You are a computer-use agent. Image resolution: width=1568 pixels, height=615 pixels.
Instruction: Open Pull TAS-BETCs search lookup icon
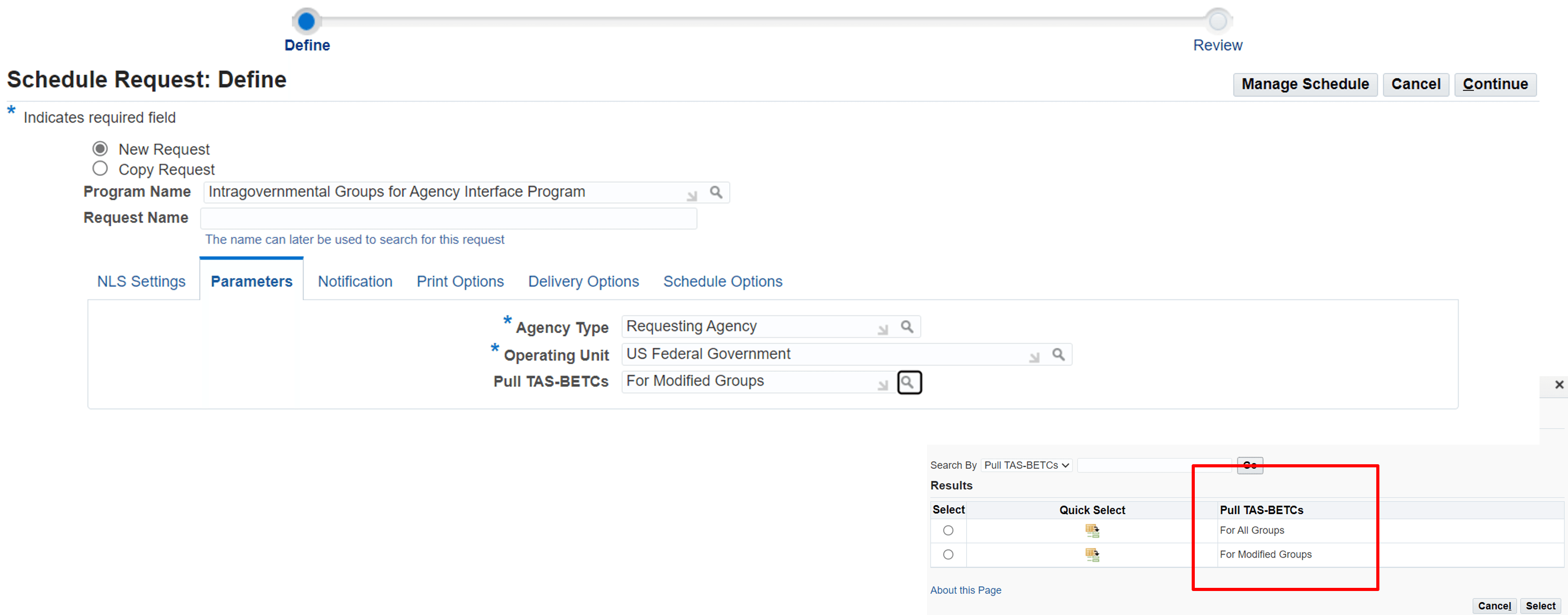908,382
